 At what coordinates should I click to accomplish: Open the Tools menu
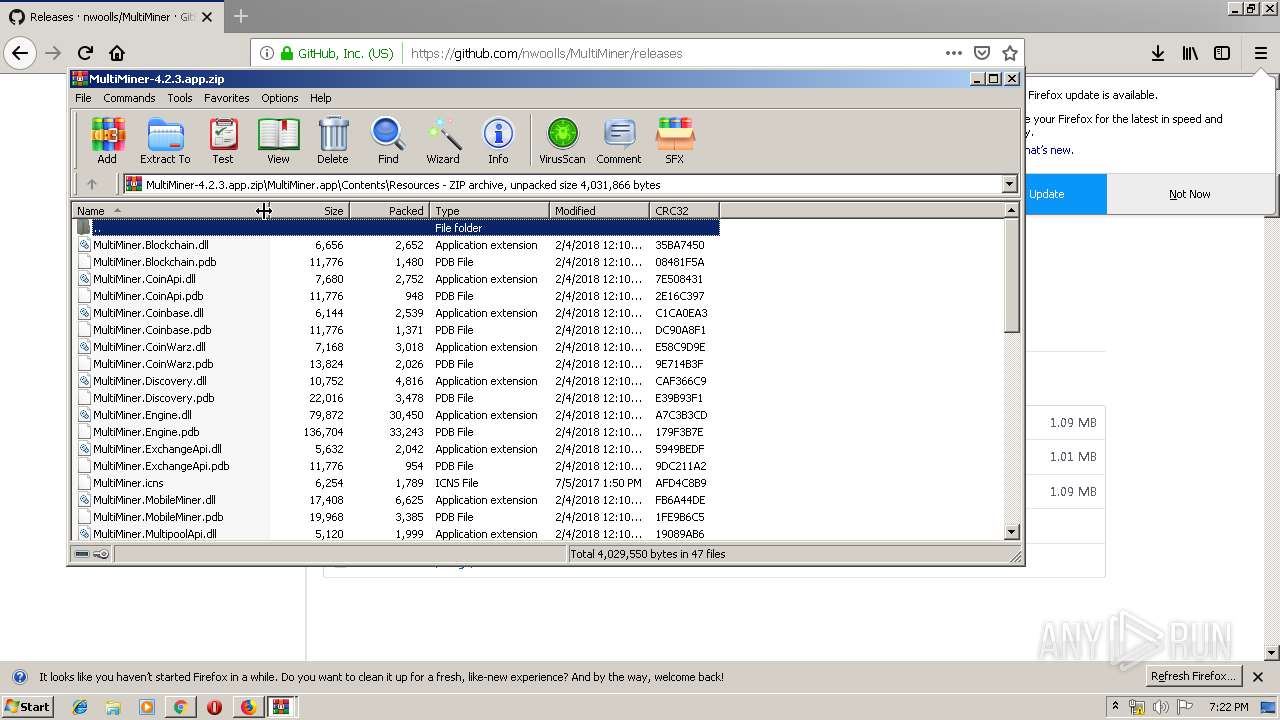(180, 98)
